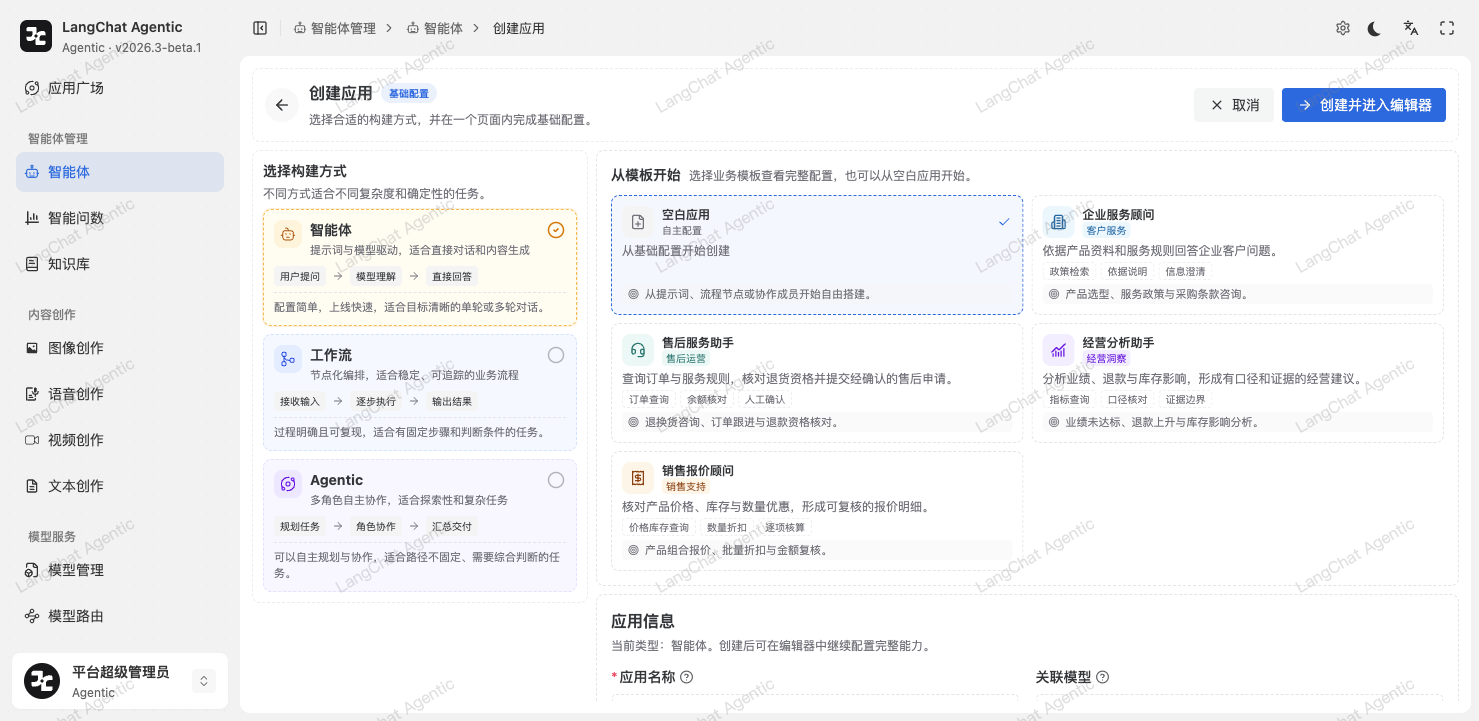Click the LangChat Agentic logo icon
This screenshot has width=1479, height=721.
(x=36, y=36)
